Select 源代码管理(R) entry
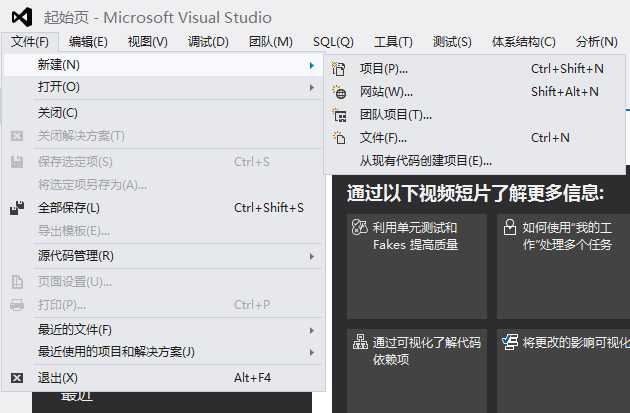The width and height of the screenshot is (630, 413). 163,256
